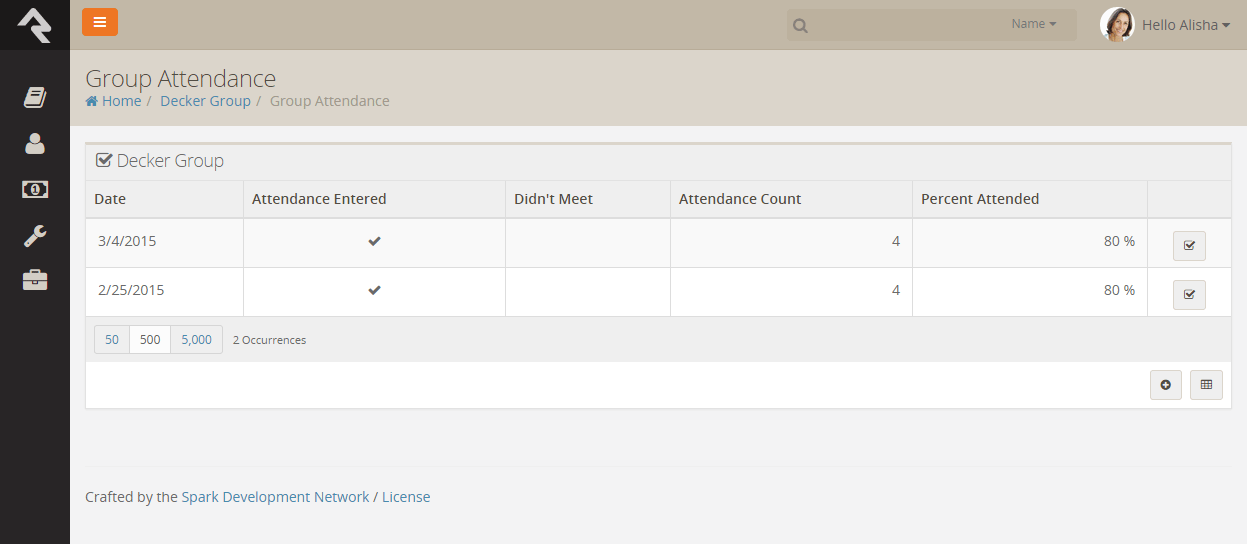Add a new occurrence with plus button
This screenshot has width=1247, height=544.
click(1166, 385)
